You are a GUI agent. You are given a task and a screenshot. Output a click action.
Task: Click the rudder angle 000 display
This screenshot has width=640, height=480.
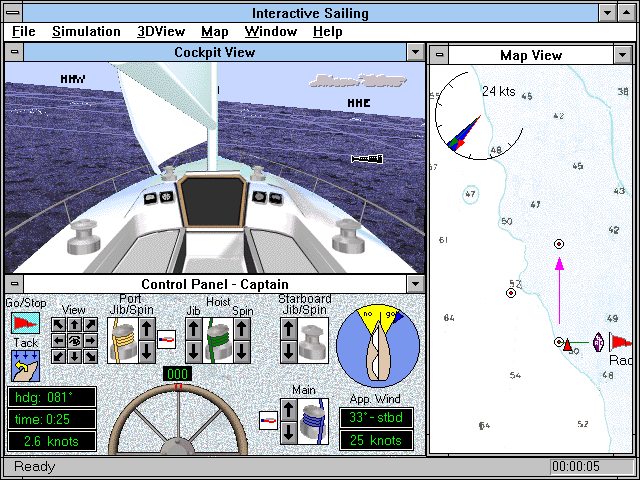[x=178, y=374]
